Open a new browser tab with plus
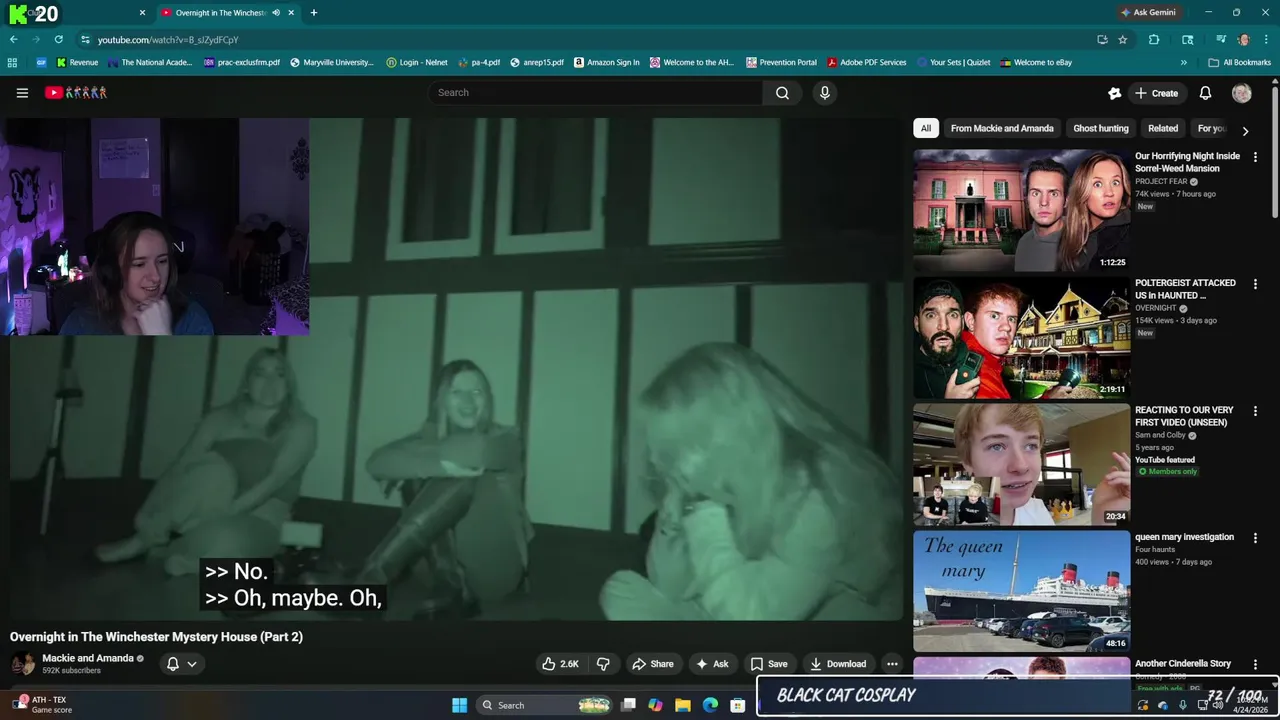The width and height of the screenshot is (1280, 720). (314, 13)
